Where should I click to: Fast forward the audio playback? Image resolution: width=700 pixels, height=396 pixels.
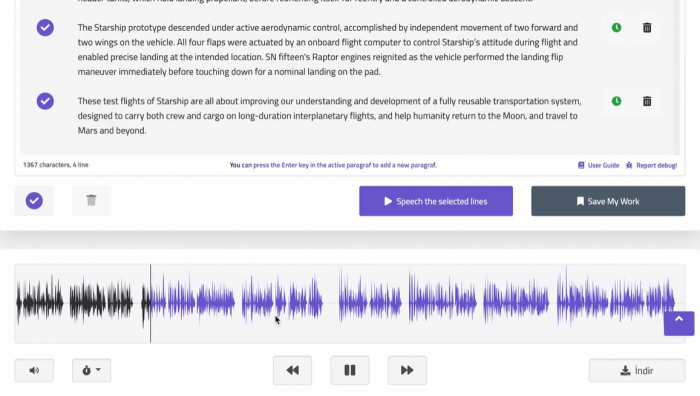(x=407, y=370)
